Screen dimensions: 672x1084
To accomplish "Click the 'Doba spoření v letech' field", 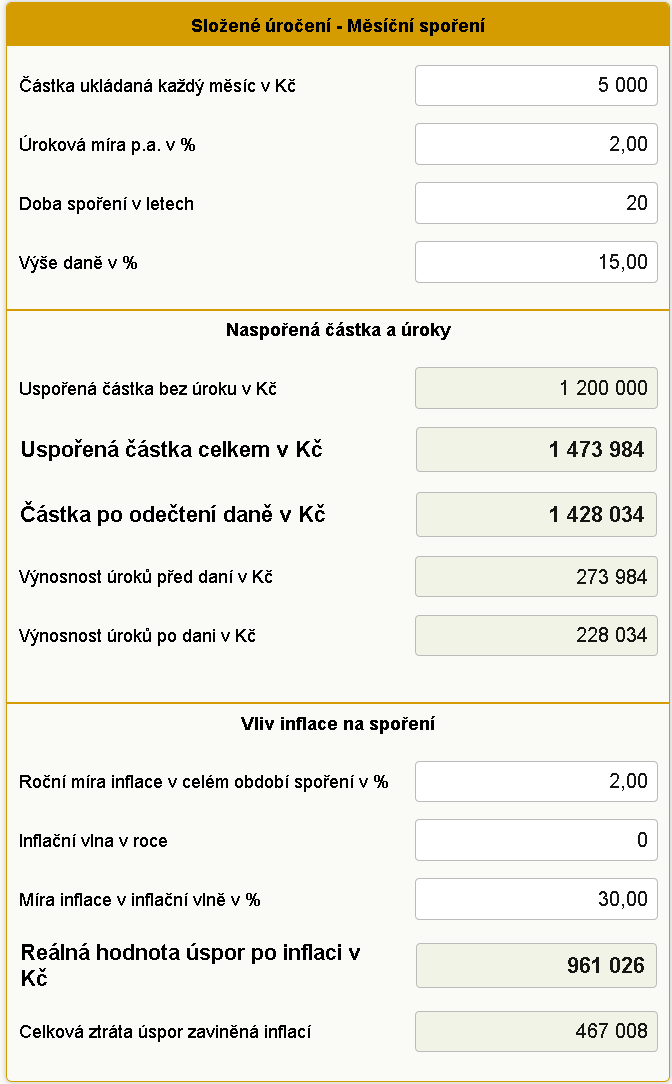I will [x=536, y=203].
